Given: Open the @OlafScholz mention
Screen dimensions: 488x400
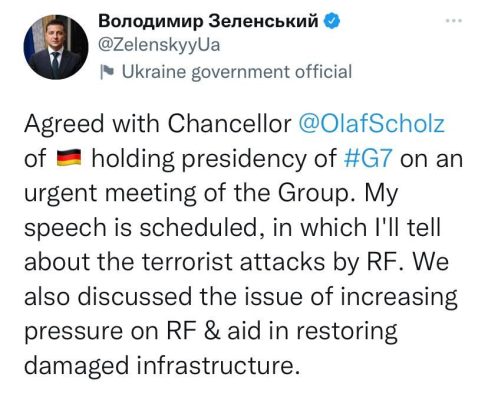Looking at the screenshot, I should pos(372,124).
